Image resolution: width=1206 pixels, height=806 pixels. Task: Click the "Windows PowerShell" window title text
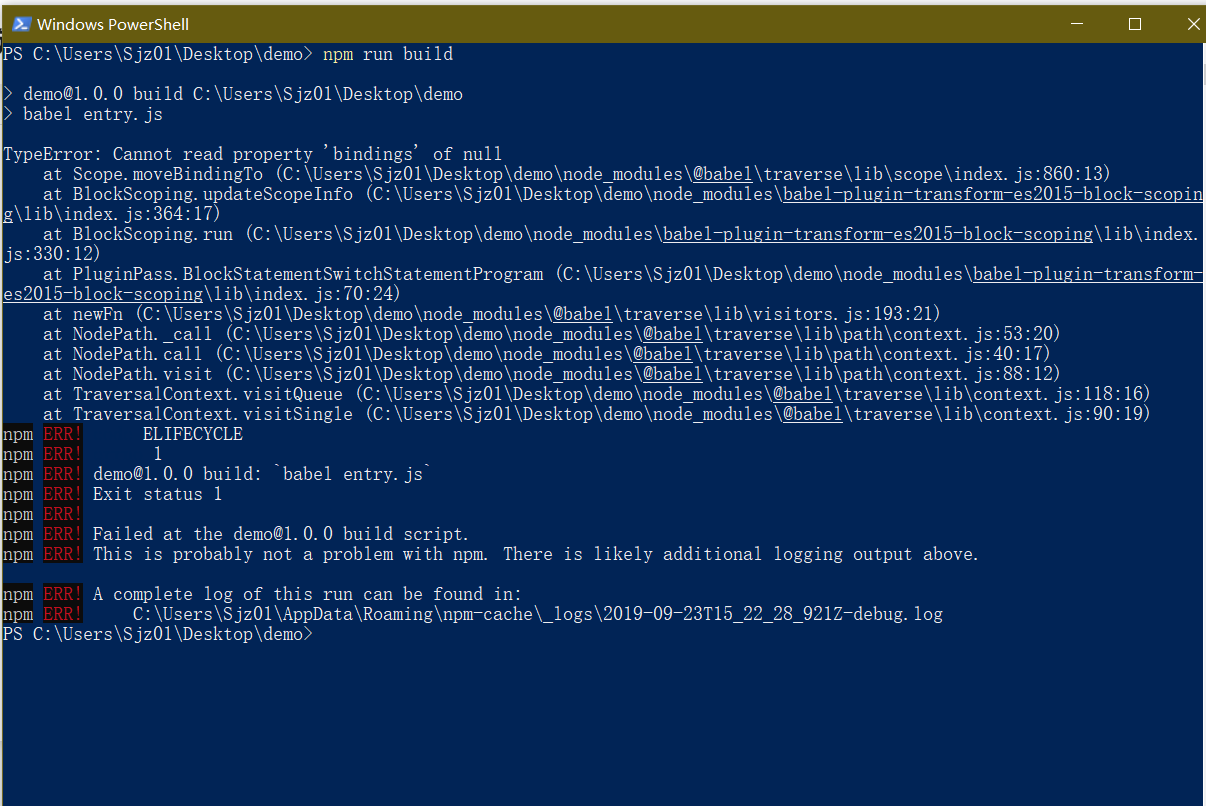(113, 24)
